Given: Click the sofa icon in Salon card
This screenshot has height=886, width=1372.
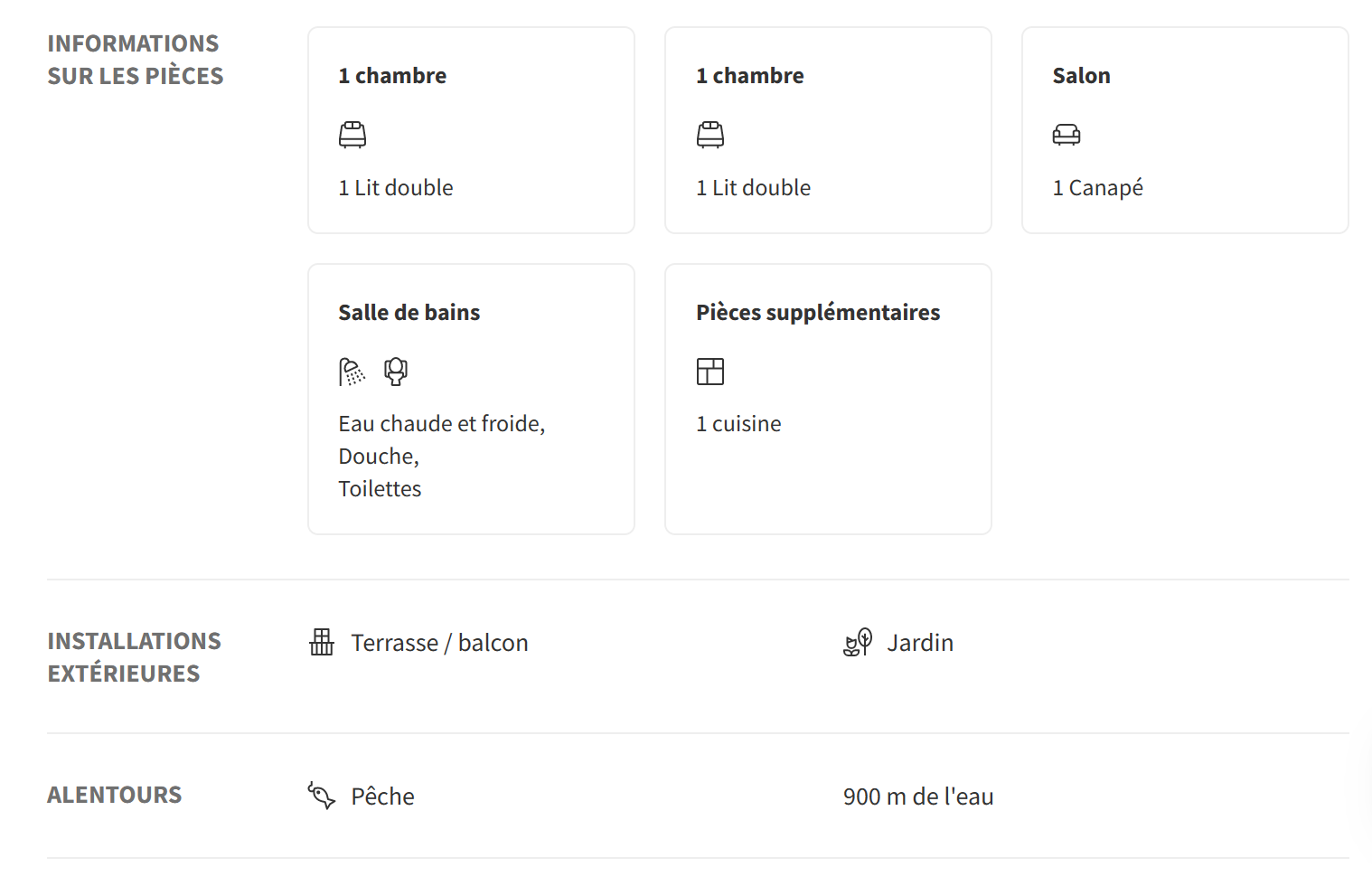Looking at the screenshot, I should coord(1067,135).
